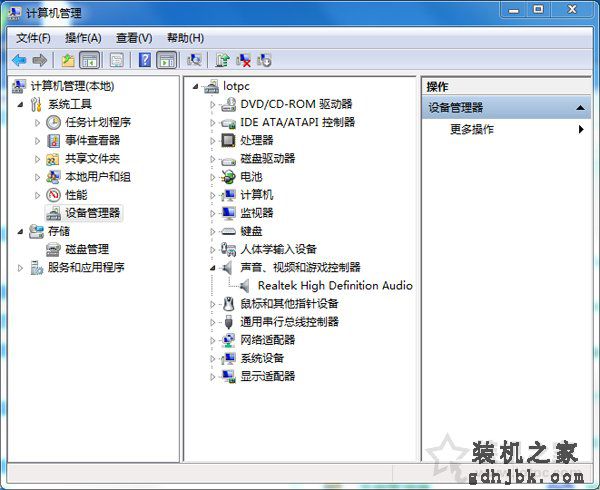Click the Back arrow toolbar icon
This screenshot has width=600, height=490.
19,60
